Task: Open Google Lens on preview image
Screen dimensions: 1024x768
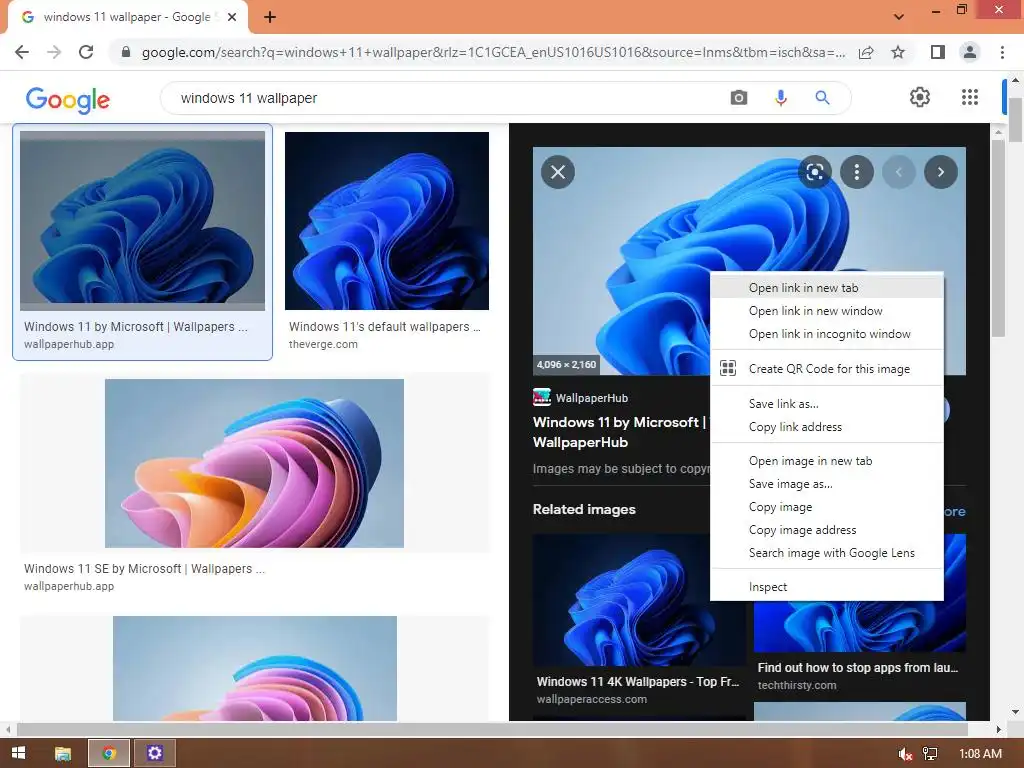Action: point(815,172)
